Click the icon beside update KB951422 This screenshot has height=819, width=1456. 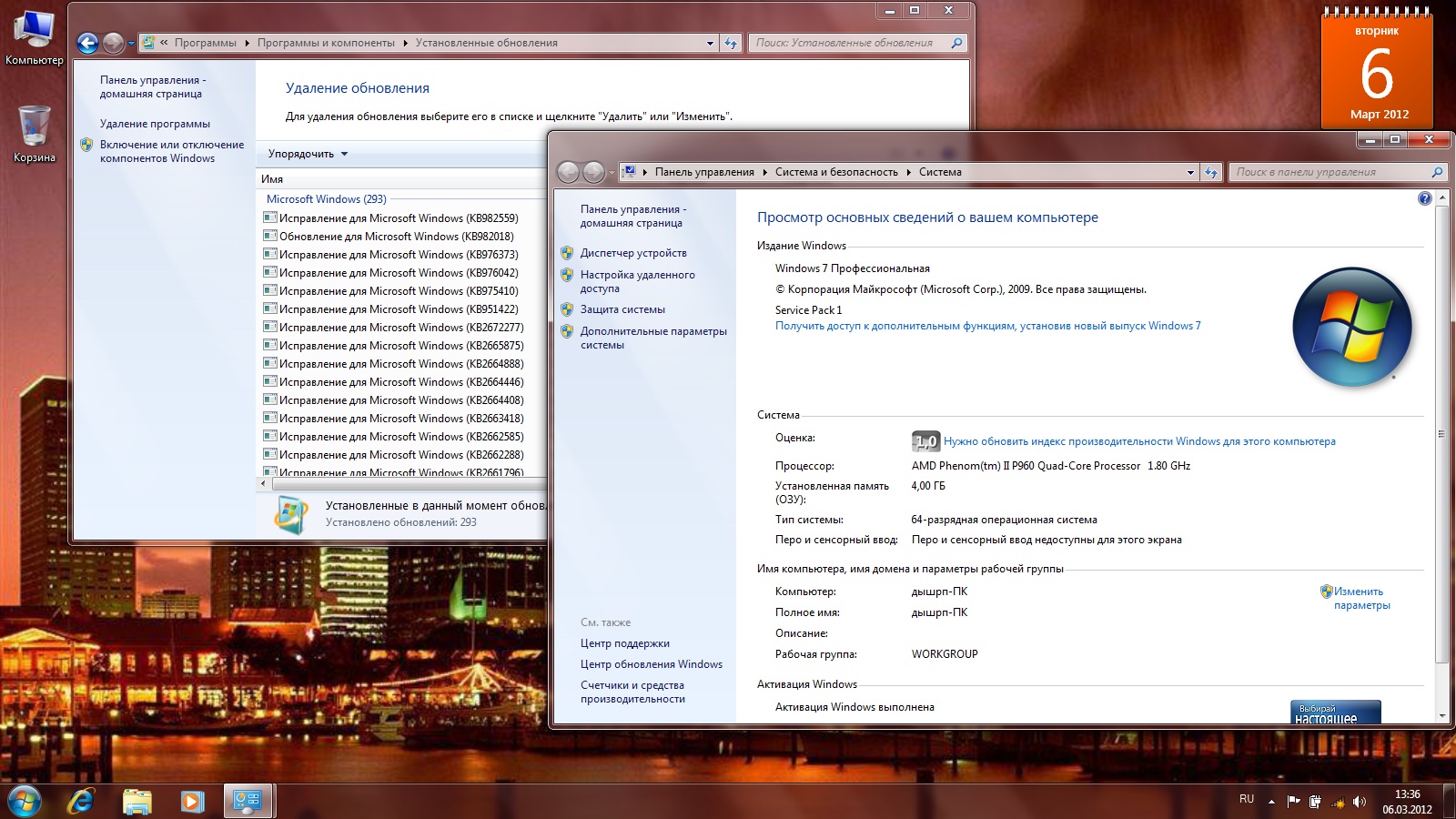(x=270, y=308)
